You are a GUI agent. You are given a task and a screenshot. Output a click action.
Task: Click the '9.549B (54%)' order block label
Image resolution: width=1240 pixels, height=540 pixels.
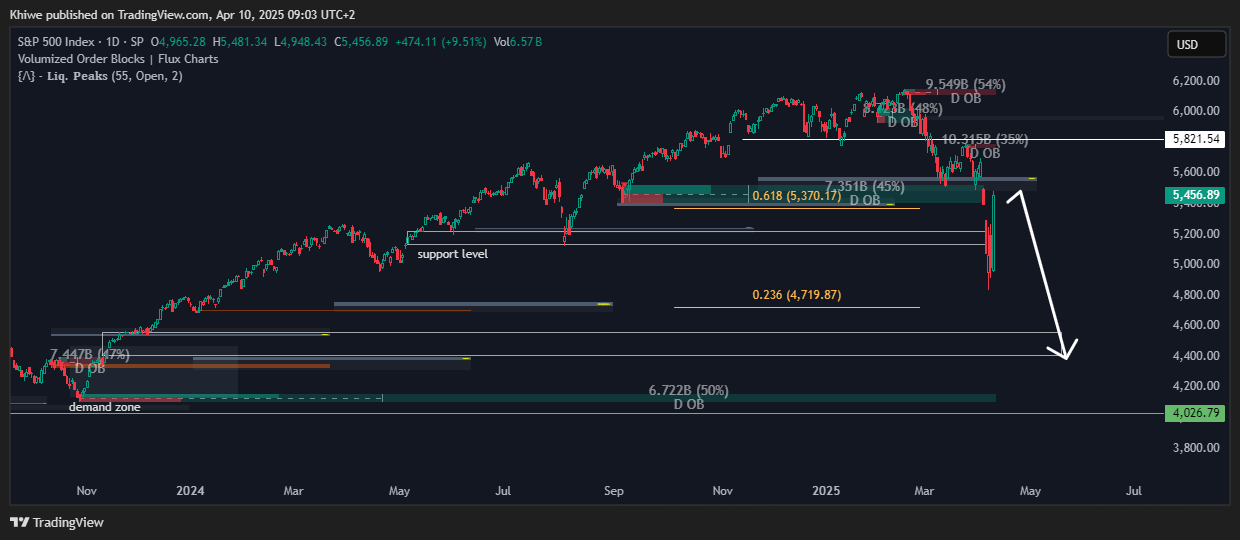[x=965, y=85]
